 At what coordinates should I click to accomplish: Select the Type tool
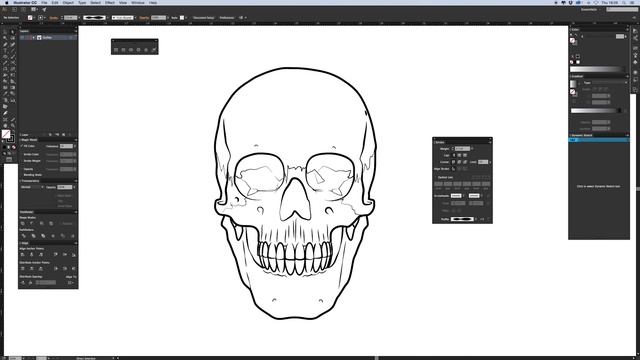[5, 51]
